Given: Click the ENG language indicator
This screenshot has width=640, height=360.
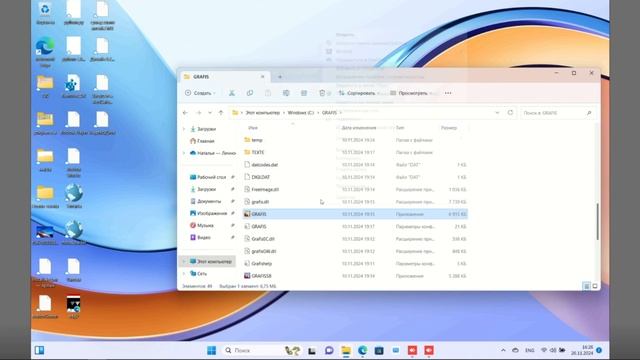Looking at the screenshot, I should click(x=529, y=350).
